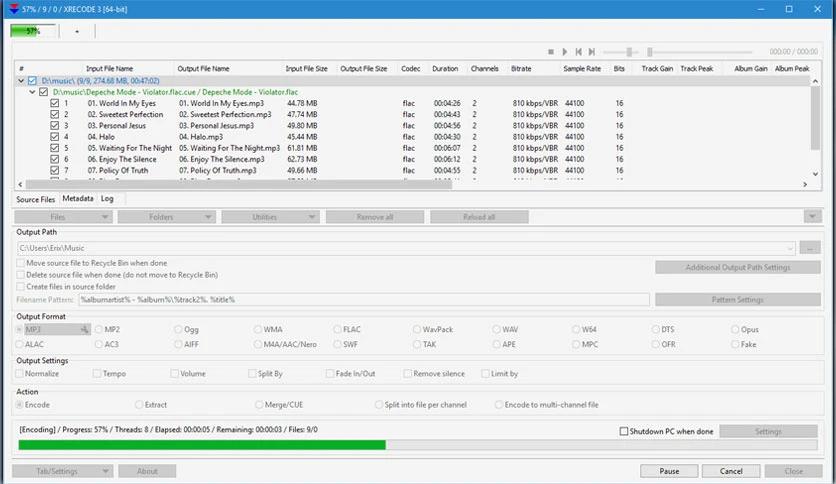The height and width of the screenshot is (484, 836).
Task: Uncheck track 1 World In My Eyes
Action: pyautogui.click(x=54, y=103)
